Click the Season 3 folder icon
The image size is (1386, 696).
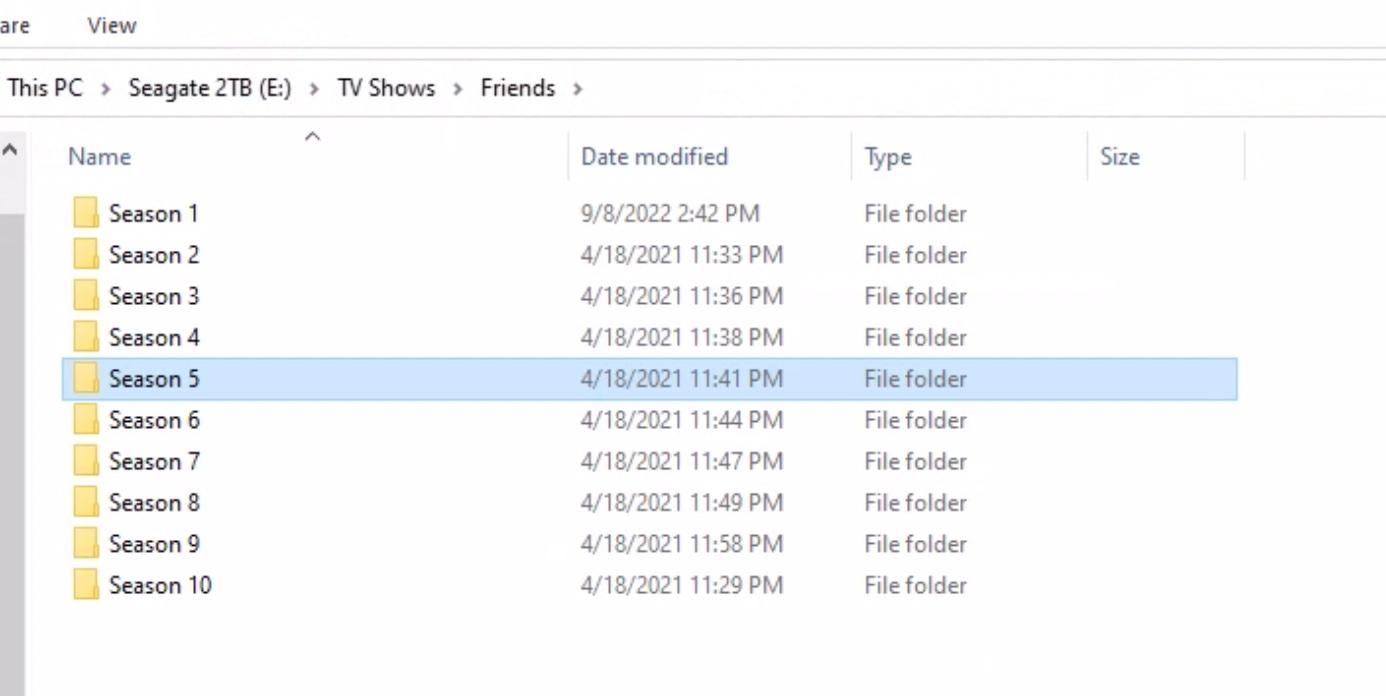[86, 296]
